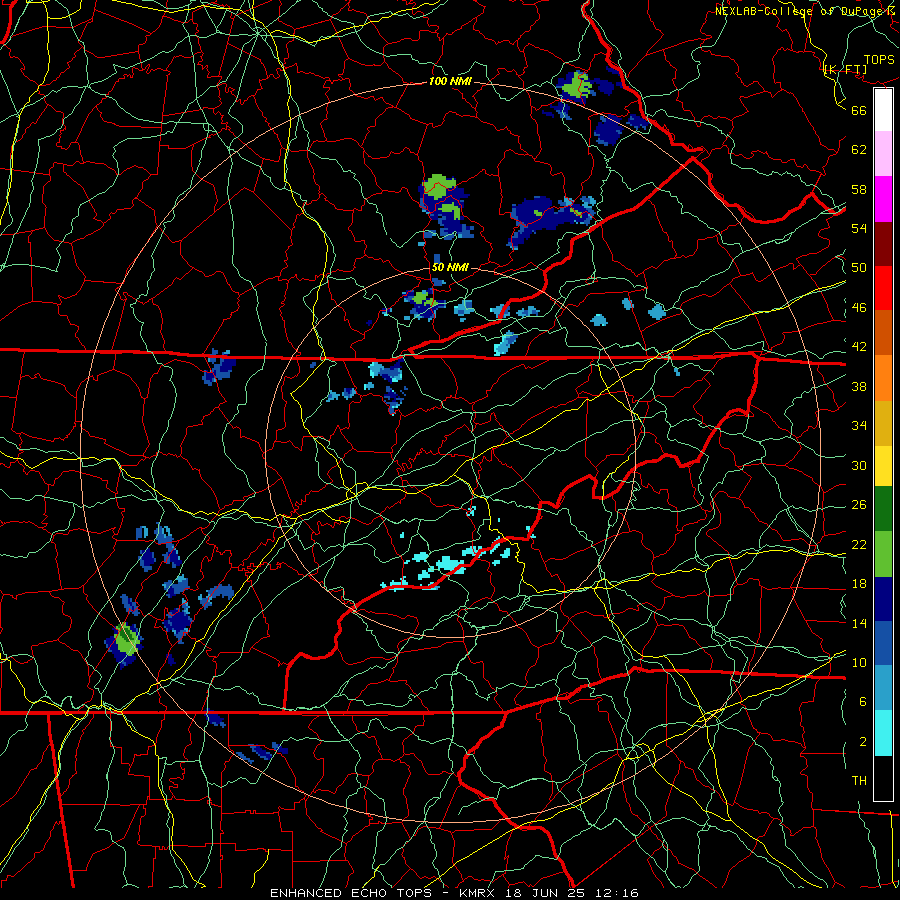Click the '30' legend value
This screenshot has height=900, width=900.
(x=859, y=465)
